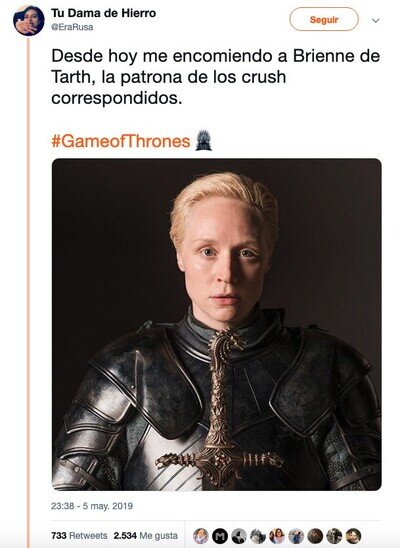Image resolution: width=400 pixels, height=548 pixels.
Task: Open the seventh dark brown liker avatar
Action: 315,536
